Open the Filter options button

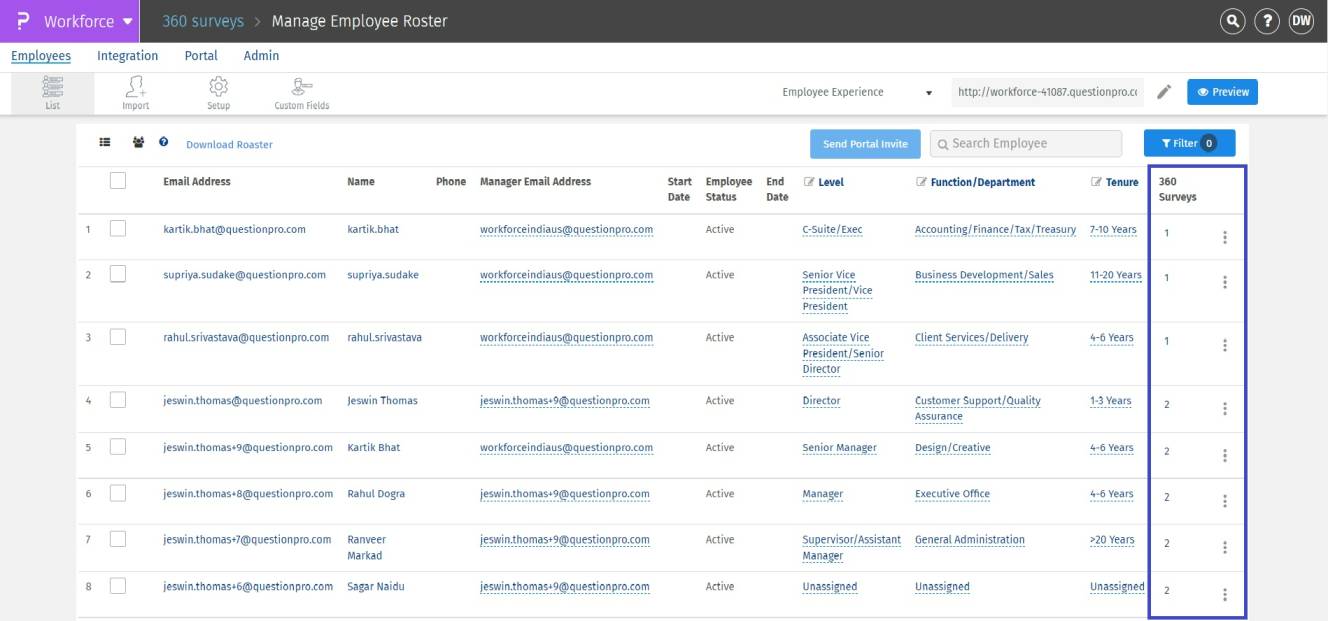pyautogui.click(x=1189, y=143)
